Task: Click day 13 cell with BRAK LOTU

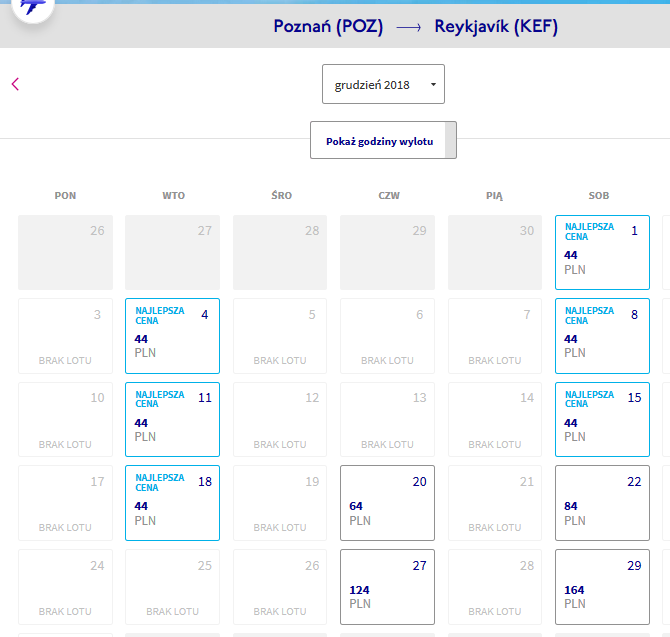Action: point(387,420)
